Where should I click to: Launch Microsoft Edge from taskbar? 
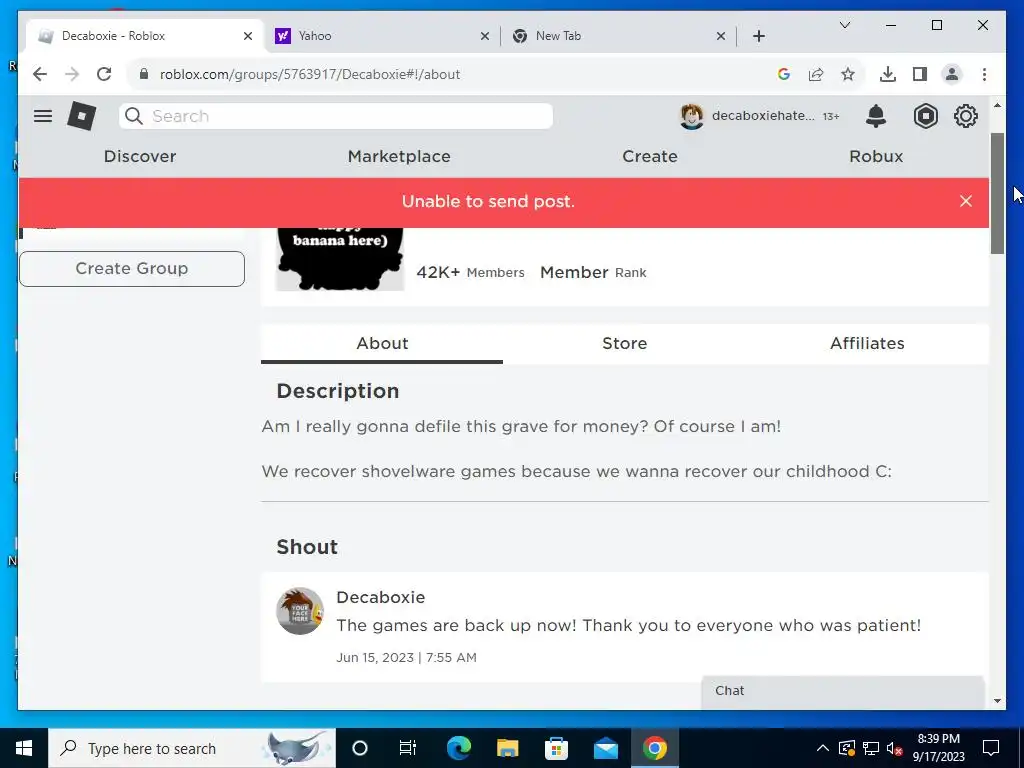[458, 748]
